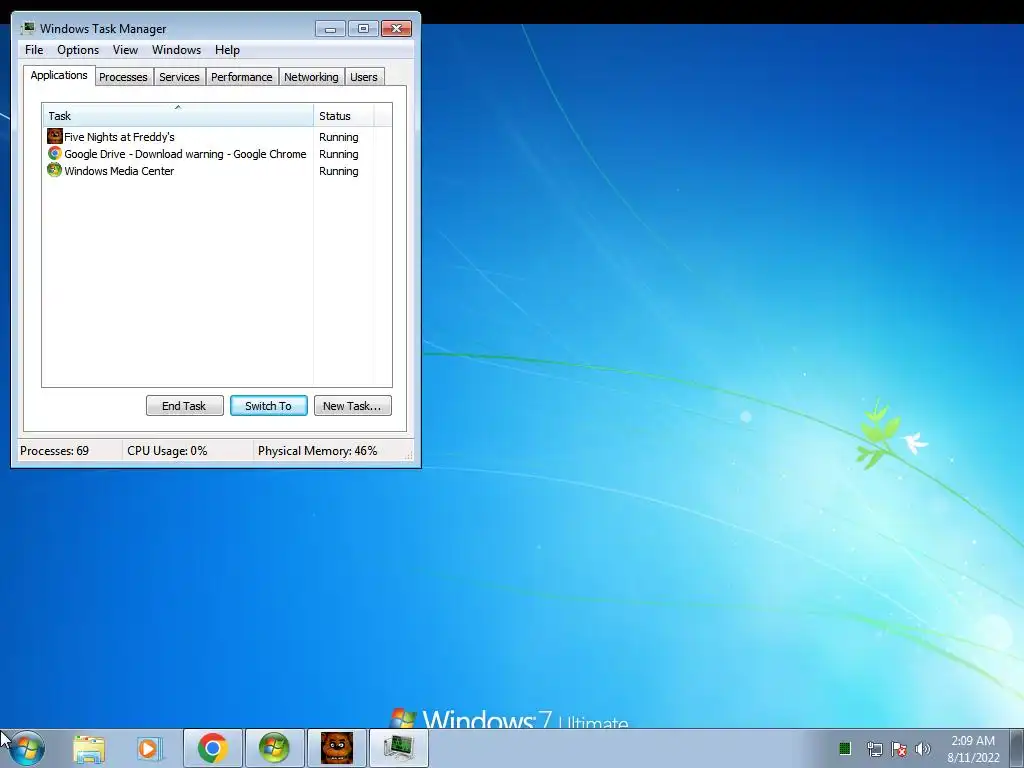
Task: Open the Help menu
Action: coord(227,50)
